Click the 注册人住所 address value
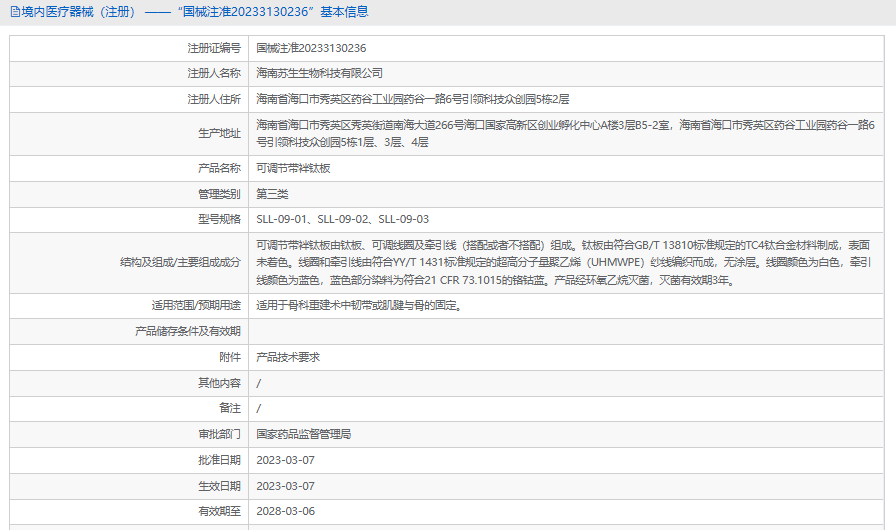This screenshot has width=896, height=530. tap(413, 99)
